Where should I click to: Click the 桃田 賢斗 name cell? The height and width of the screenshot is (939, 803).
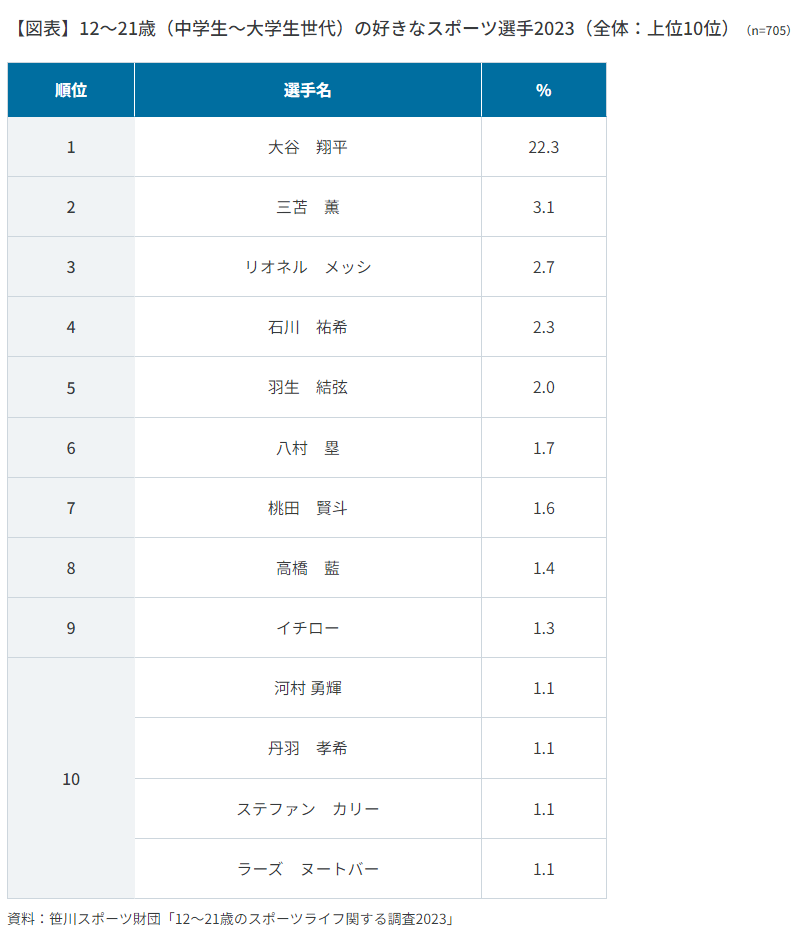pyautogui.click(x=308, y=508)
